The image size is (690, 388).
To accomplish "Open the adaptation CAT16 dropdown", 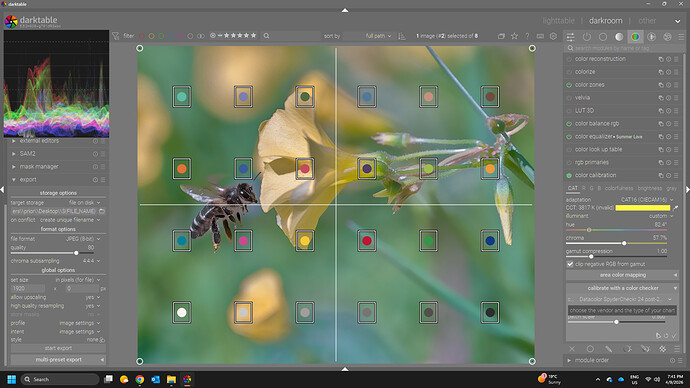I will coord(619,200).
